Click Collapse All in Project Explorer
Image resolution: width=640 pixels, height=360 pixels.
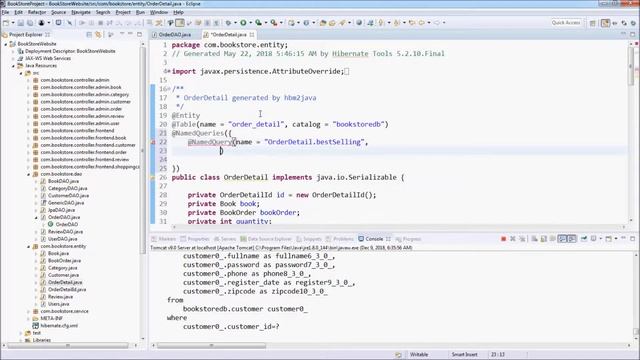[89, 35]
